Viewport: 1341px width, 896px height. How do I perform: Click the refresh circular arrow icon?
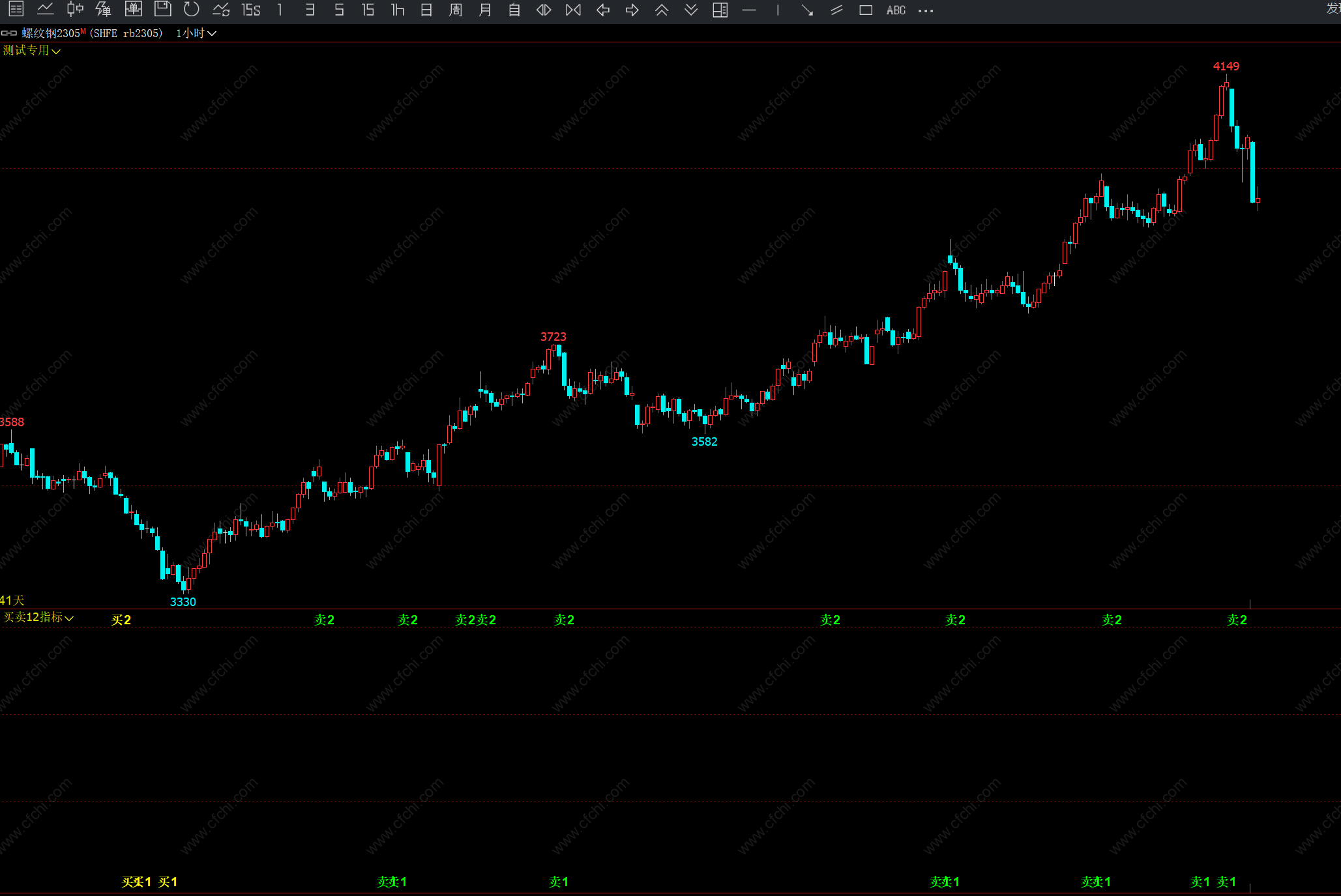point(191,10)
